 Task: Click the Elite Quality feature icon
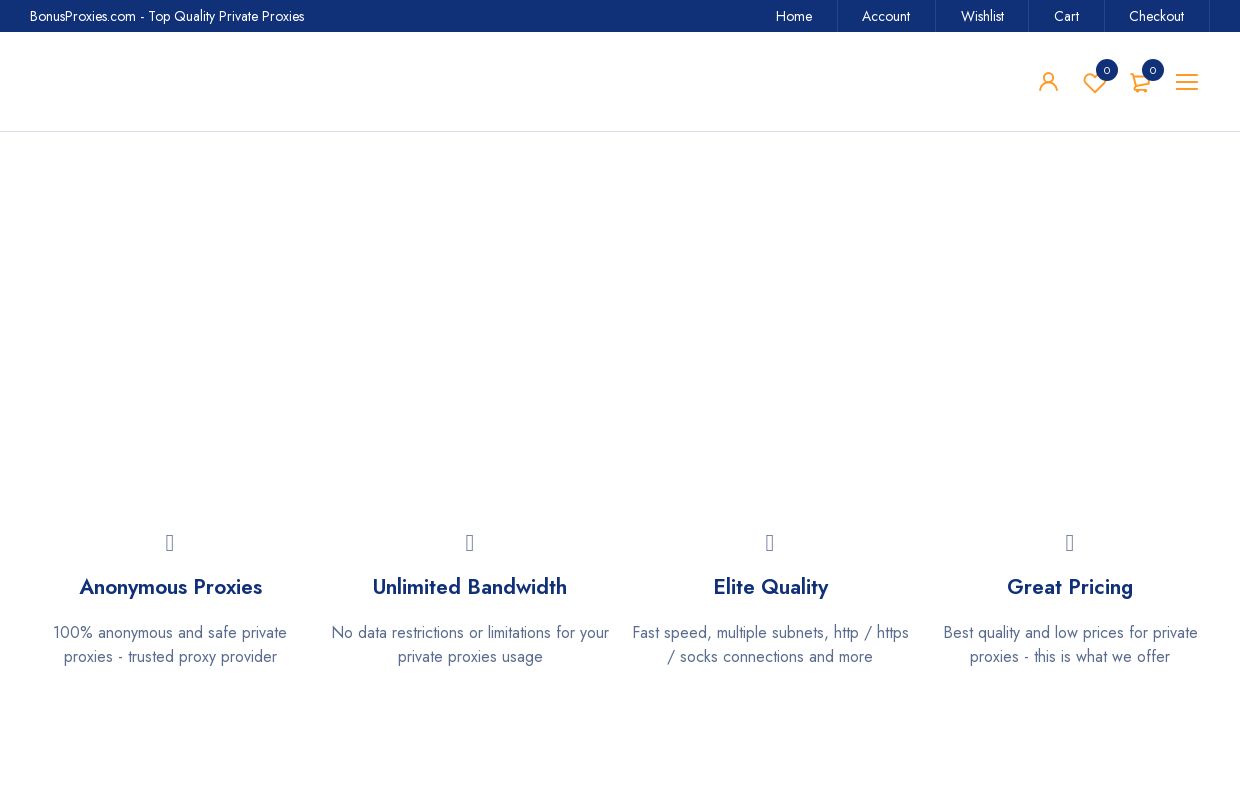tap(770, 543)
